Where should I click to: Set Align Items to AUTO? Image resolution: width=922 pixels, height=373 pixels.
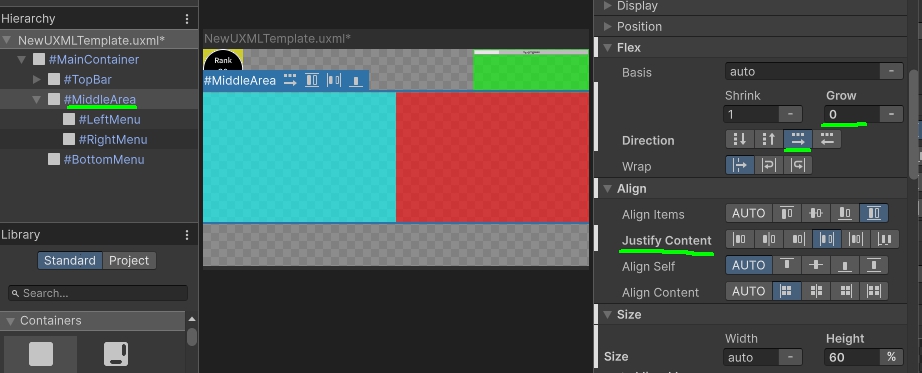749,213
